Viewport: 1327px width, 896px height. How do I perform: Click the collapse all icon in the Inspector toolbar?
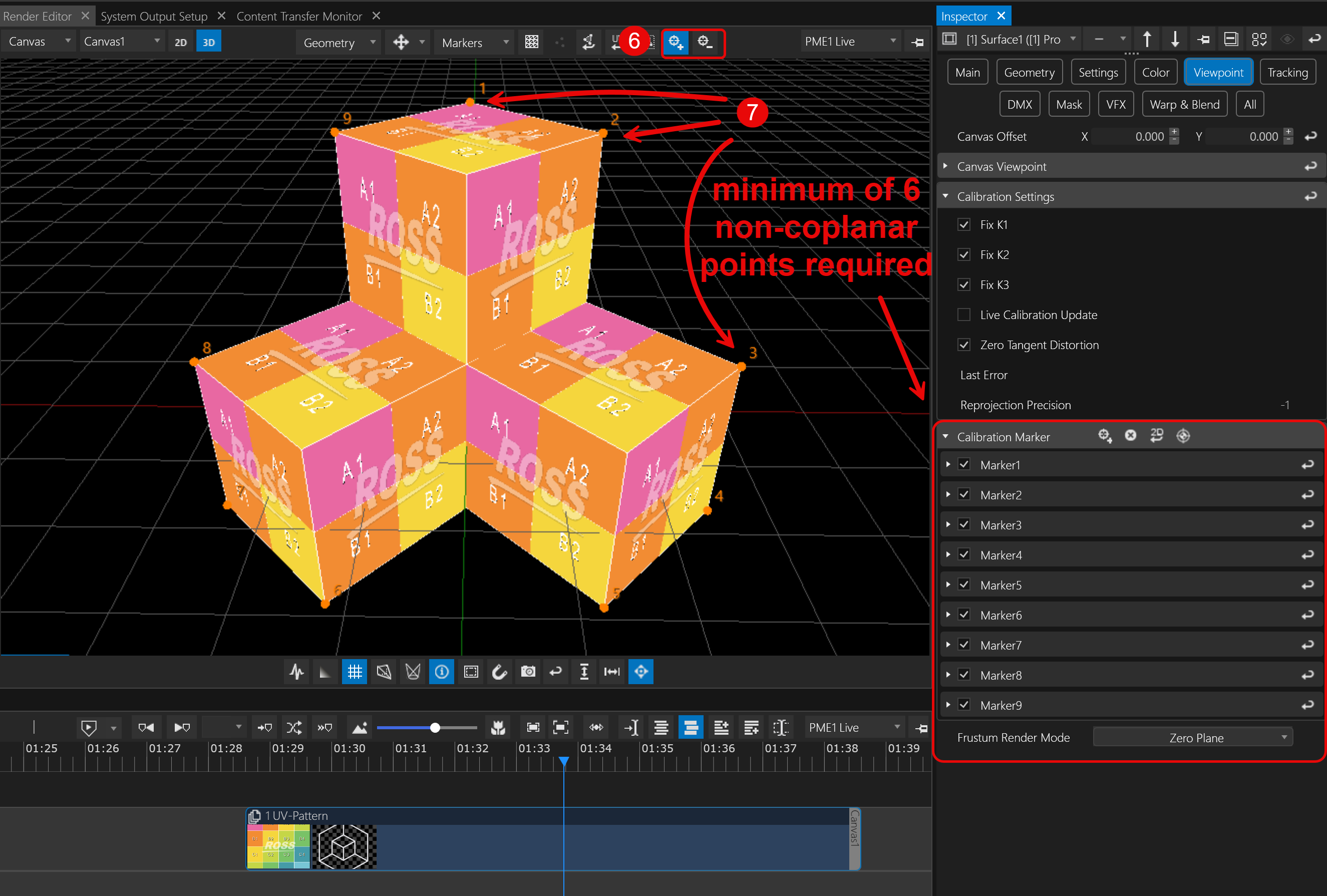1231,40
